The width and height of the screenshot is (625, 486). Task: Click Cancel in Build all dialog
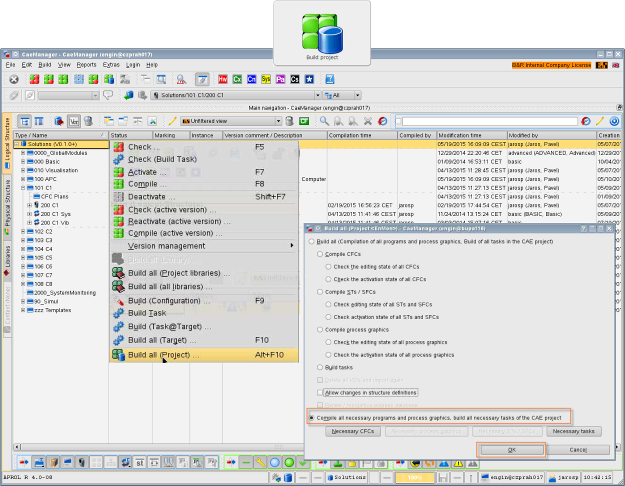click(x=578, y=450)
